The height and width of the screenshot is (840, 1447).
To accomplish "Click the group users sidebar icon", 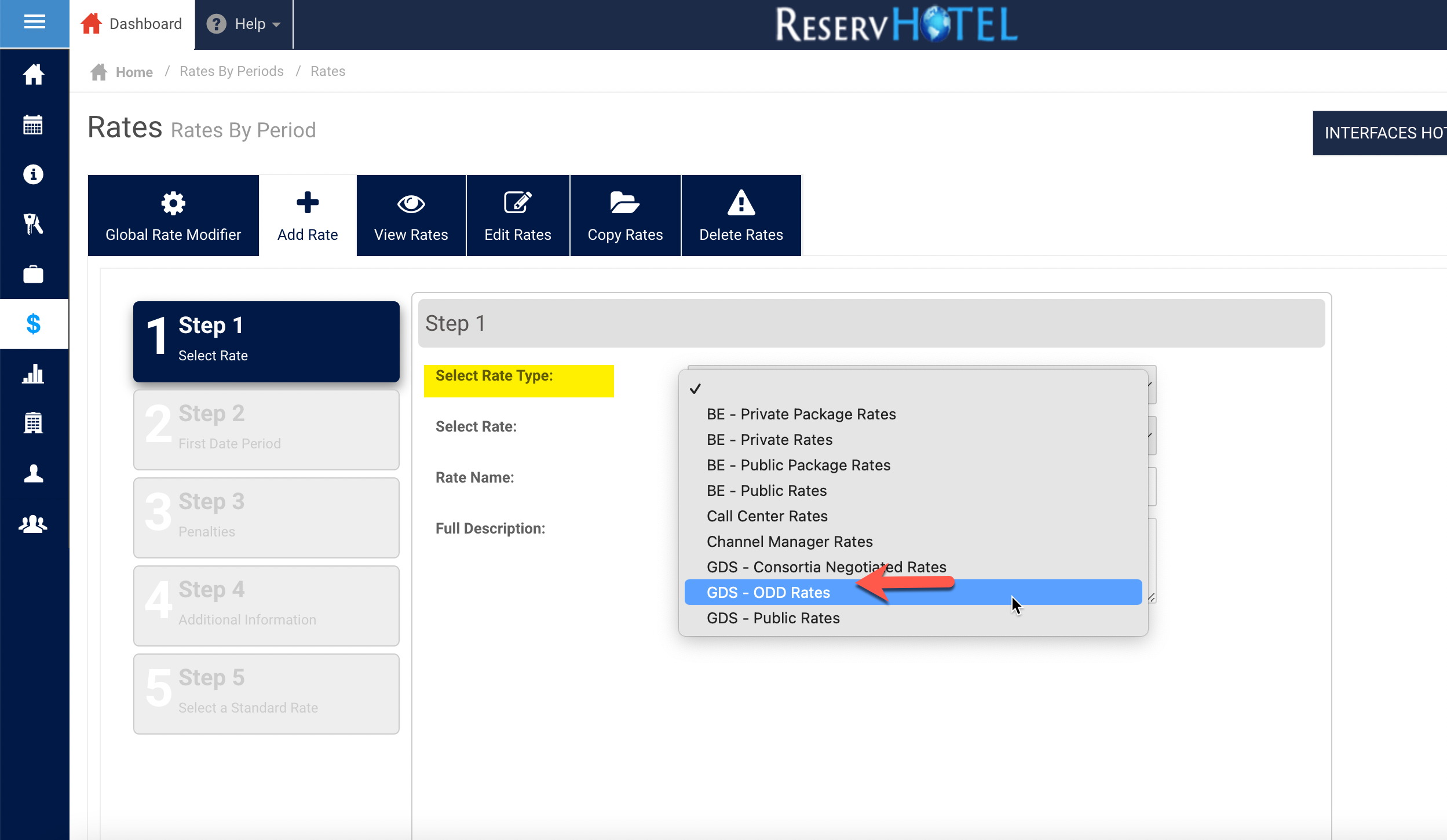I will point(33,524).
